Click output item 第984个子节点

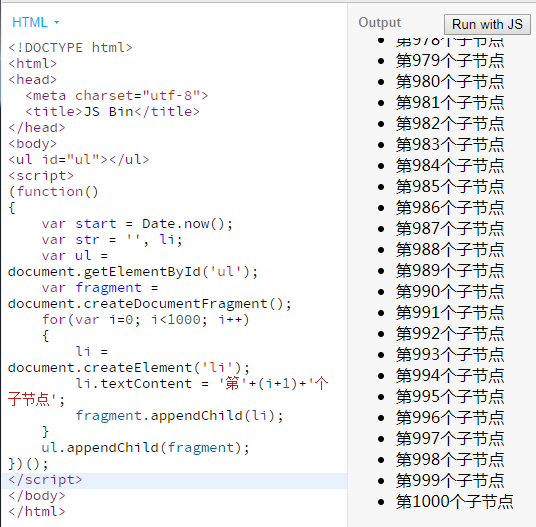450,166
